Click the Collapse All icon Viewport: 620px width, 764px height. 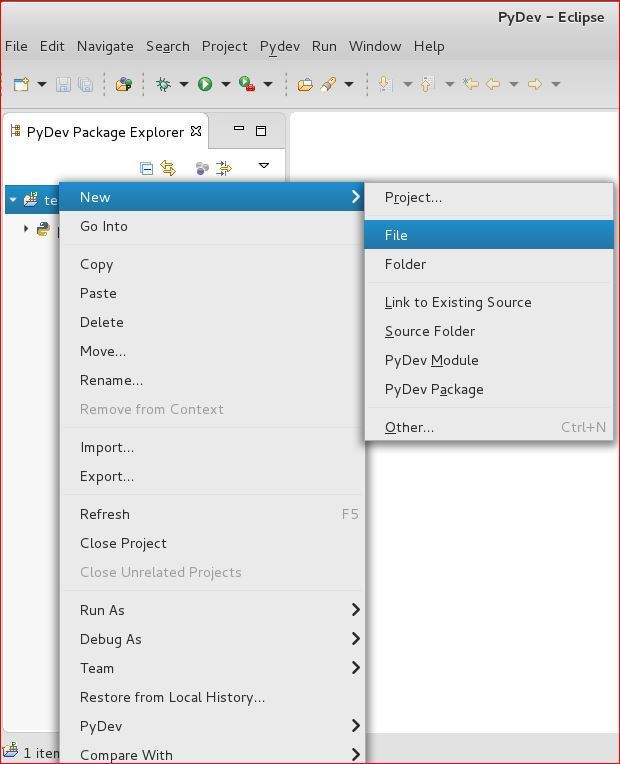[x=146, y=169]
